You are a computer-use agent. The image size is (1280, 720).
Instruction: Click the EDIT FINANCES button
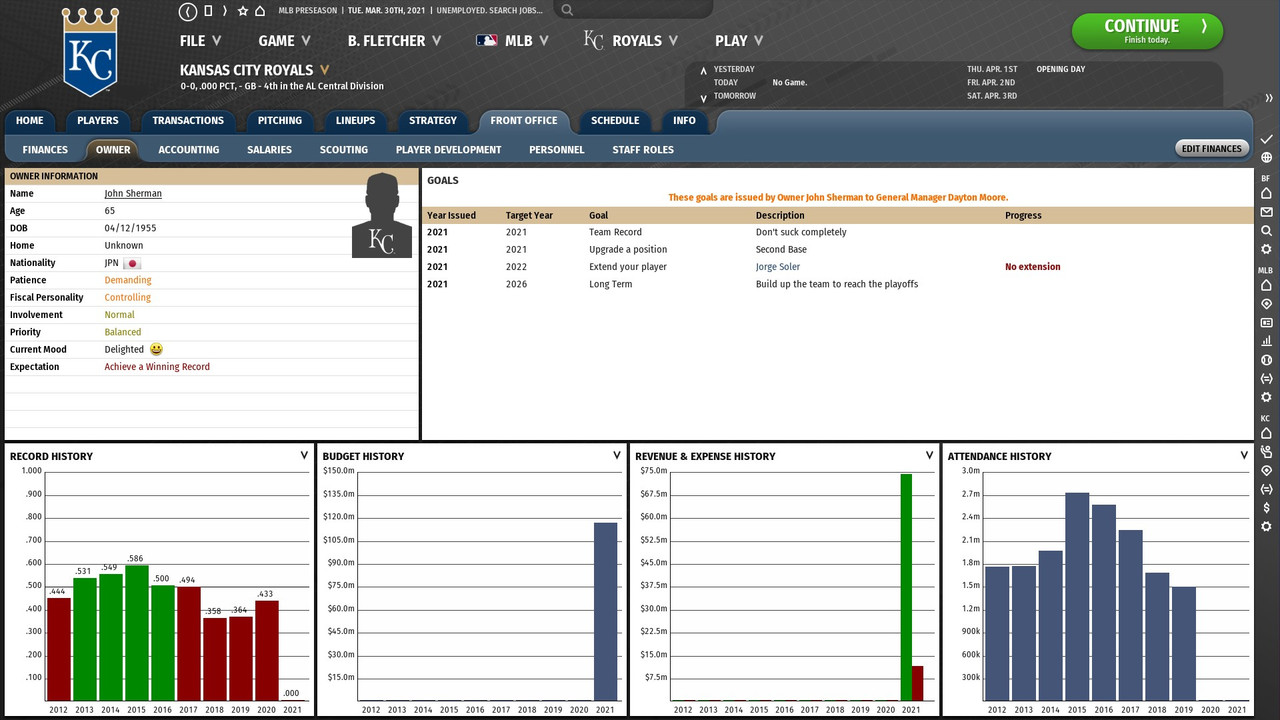click(x=1212, y=149)
